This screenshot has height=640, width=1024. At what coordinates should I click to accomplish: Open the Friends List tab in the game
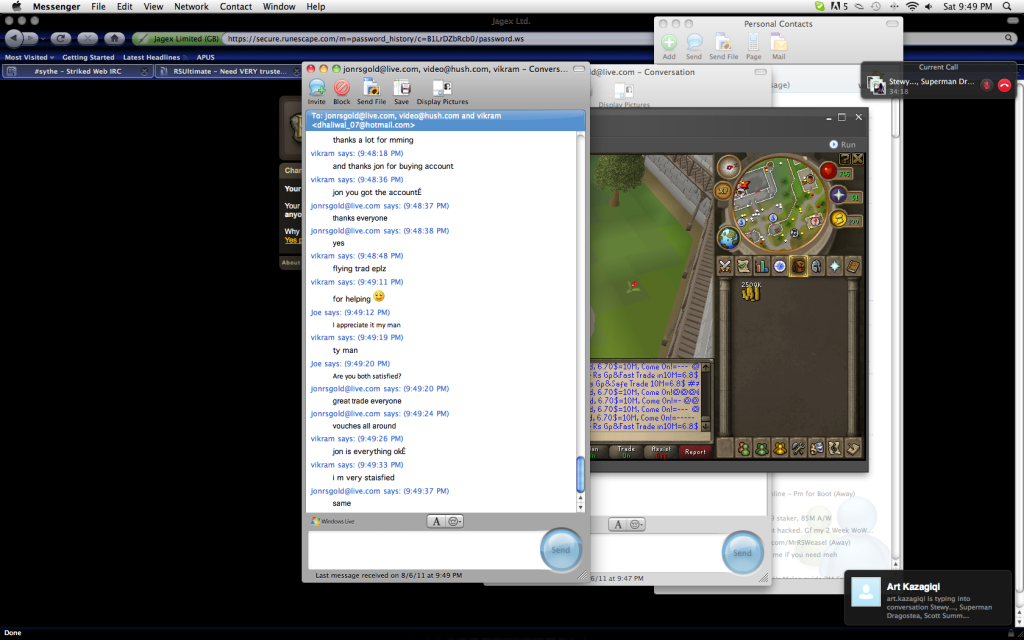coord(743,448)
